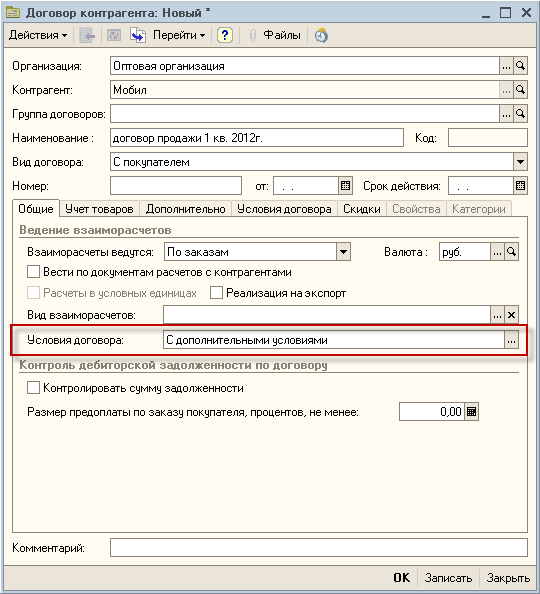The width and height of the screenshot is (540, 594).
Task: Click into the Комментарий input field
Action: tap(319, 548)
